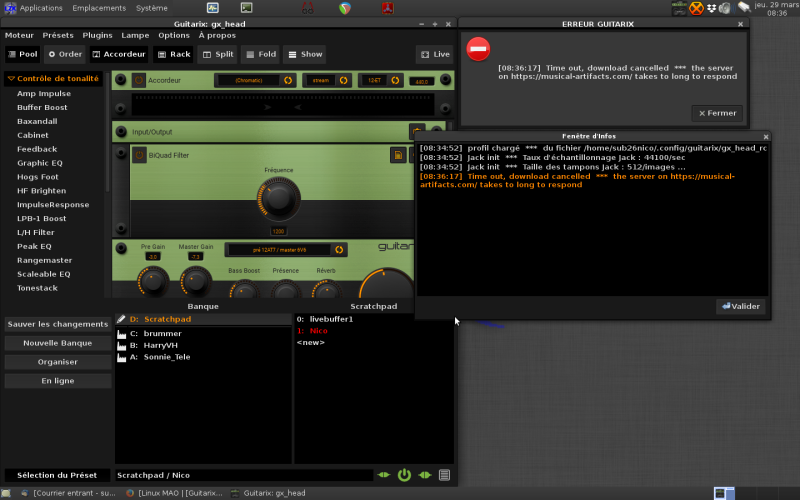Click the previous preset green arrow icon

pos(384,475)
